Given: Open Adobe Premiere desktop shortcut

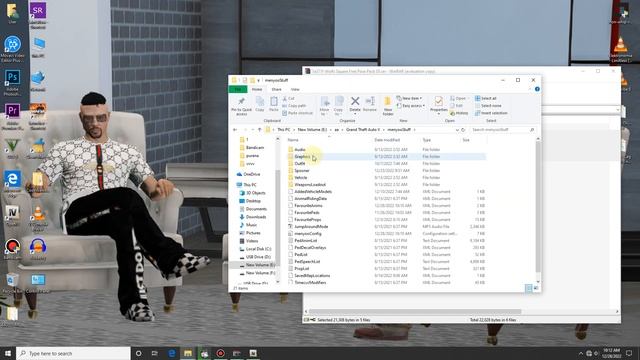Looking at the screenshot, I should [x=12, y=116].
